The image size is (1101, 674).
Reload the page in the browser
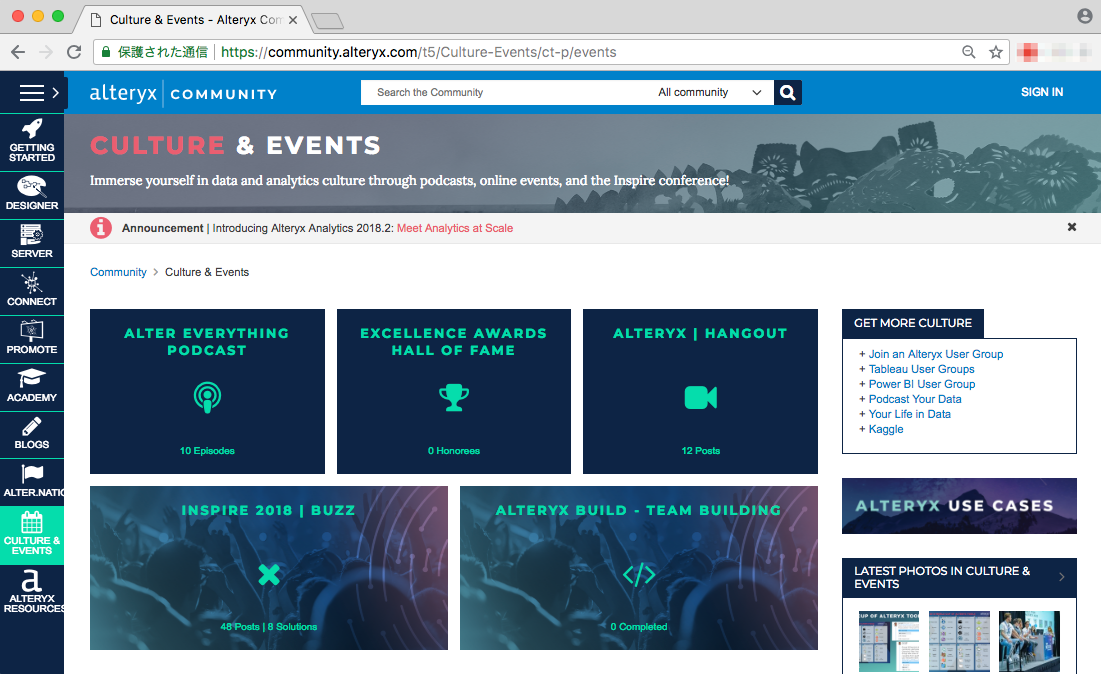74,52
